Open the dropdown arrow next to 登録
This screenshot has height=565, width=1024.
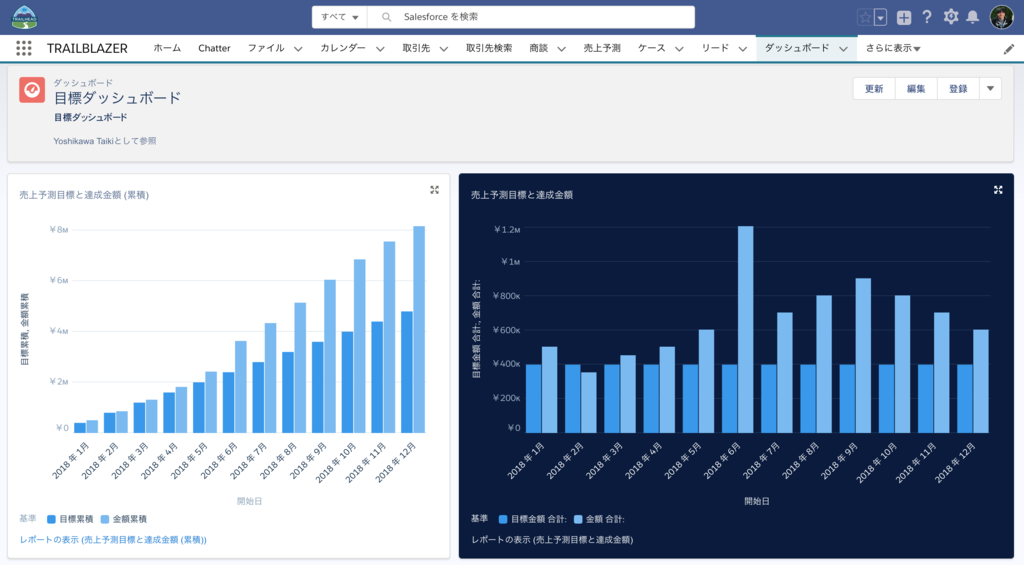990,89
